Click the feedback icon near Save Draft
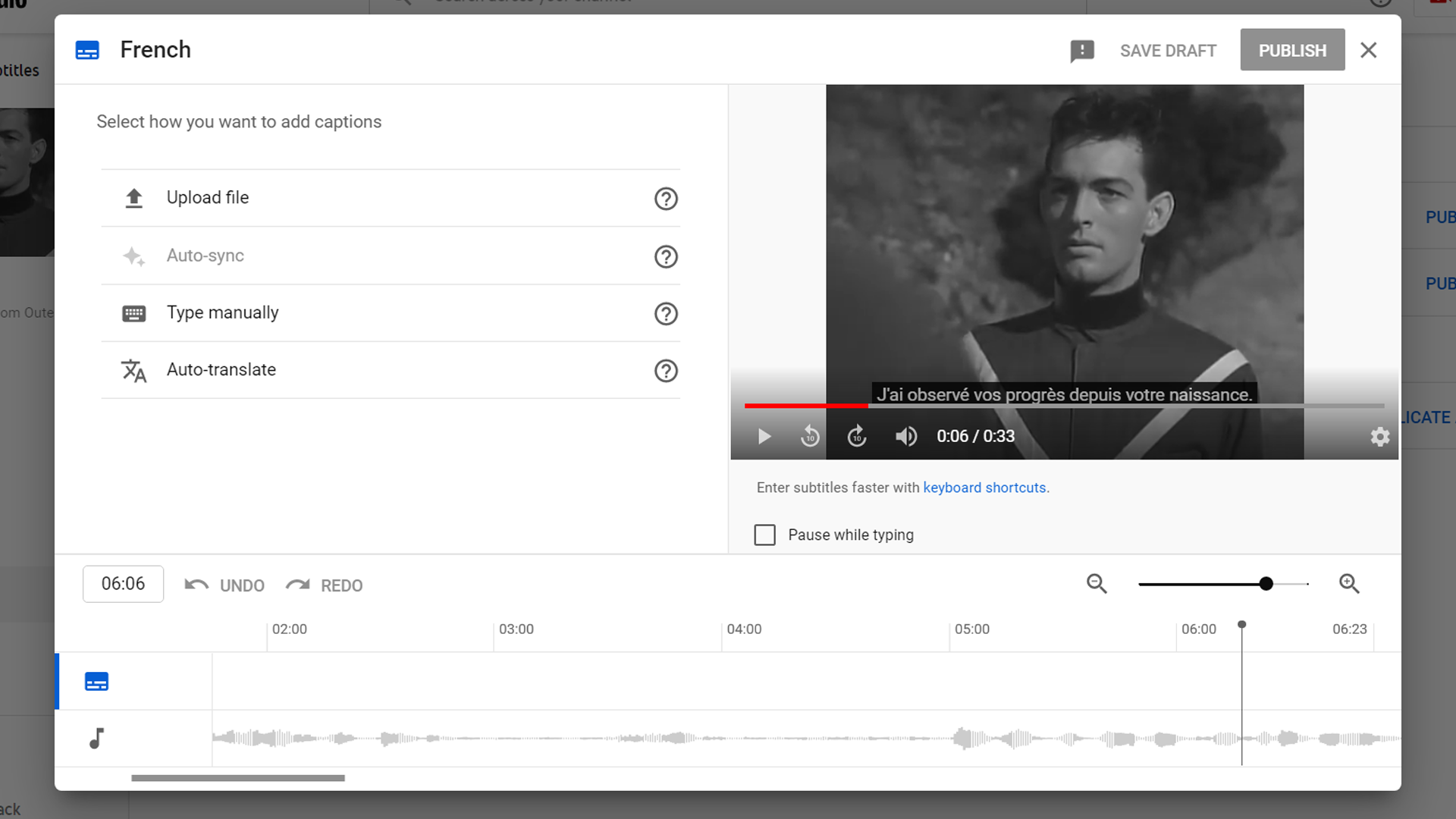 pyautogui.click(x=1082, y=50)
